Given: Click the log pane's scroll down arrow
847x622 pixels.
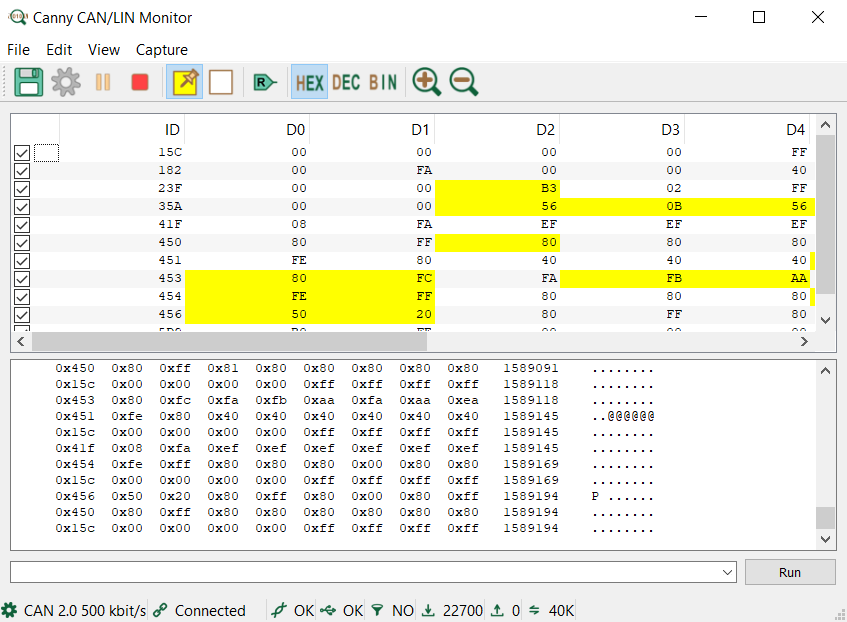Looking at the screenshot, I should 825,539.
